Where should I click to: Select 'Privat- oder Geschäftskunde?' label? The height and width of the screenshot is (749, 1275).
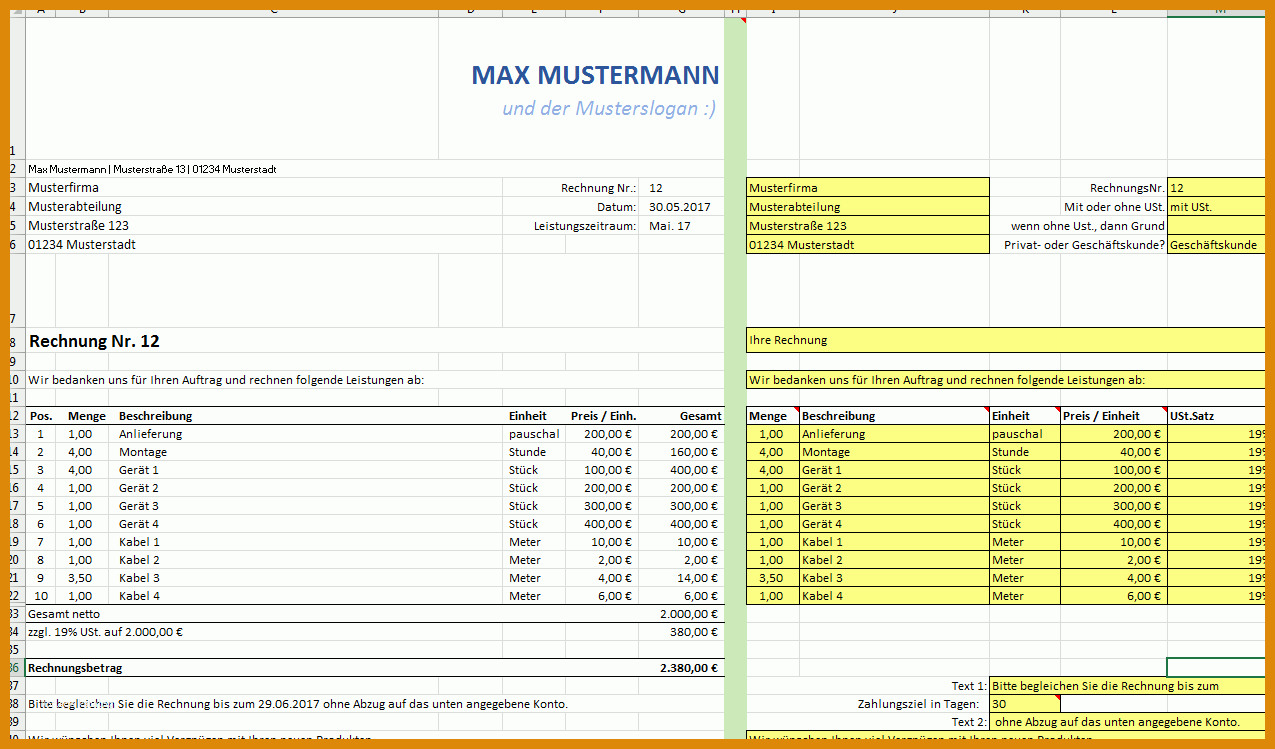coord(1085,245)
